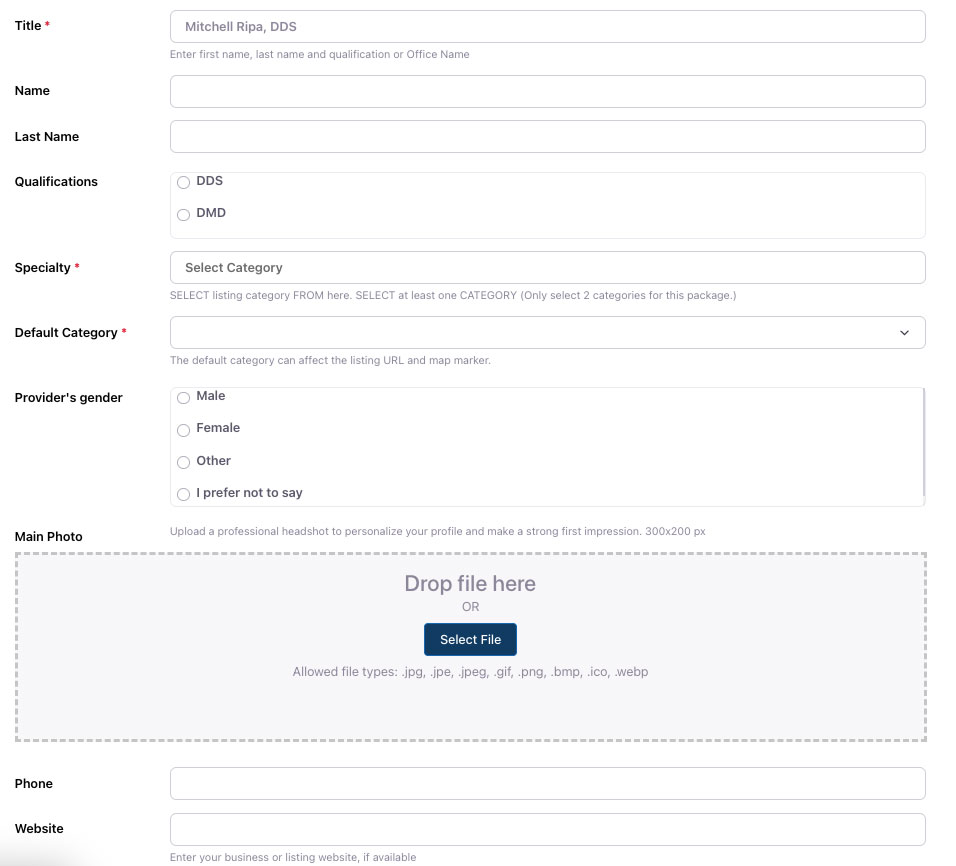The width and height of the screenshot is (956, 866).
Task: Click the Main Photo field label
Action: pyautogui.click(x=48, y=537)
